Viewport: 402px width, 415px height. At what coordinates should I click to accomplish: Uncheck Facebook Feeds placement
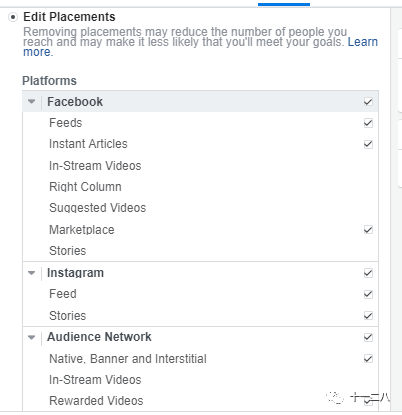pos(368,123)
